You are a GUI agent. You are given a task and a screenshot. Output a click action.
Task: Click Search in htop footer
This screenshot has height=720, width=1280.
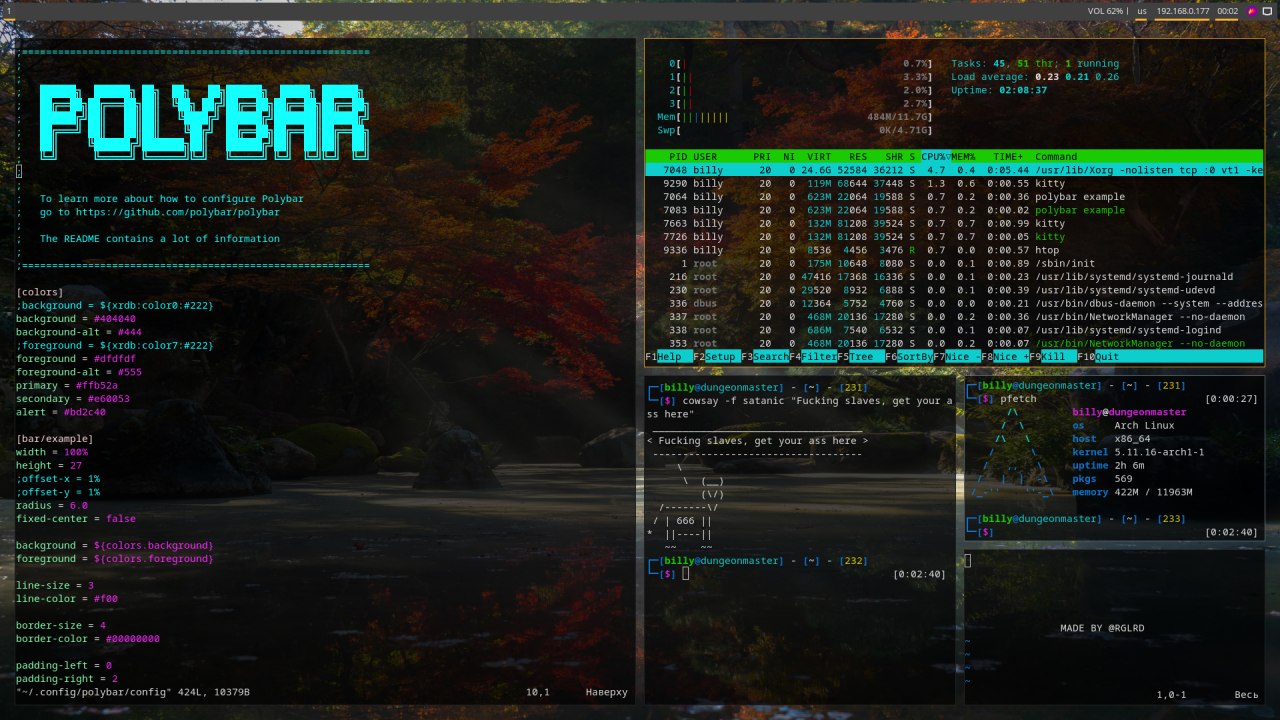765,356
